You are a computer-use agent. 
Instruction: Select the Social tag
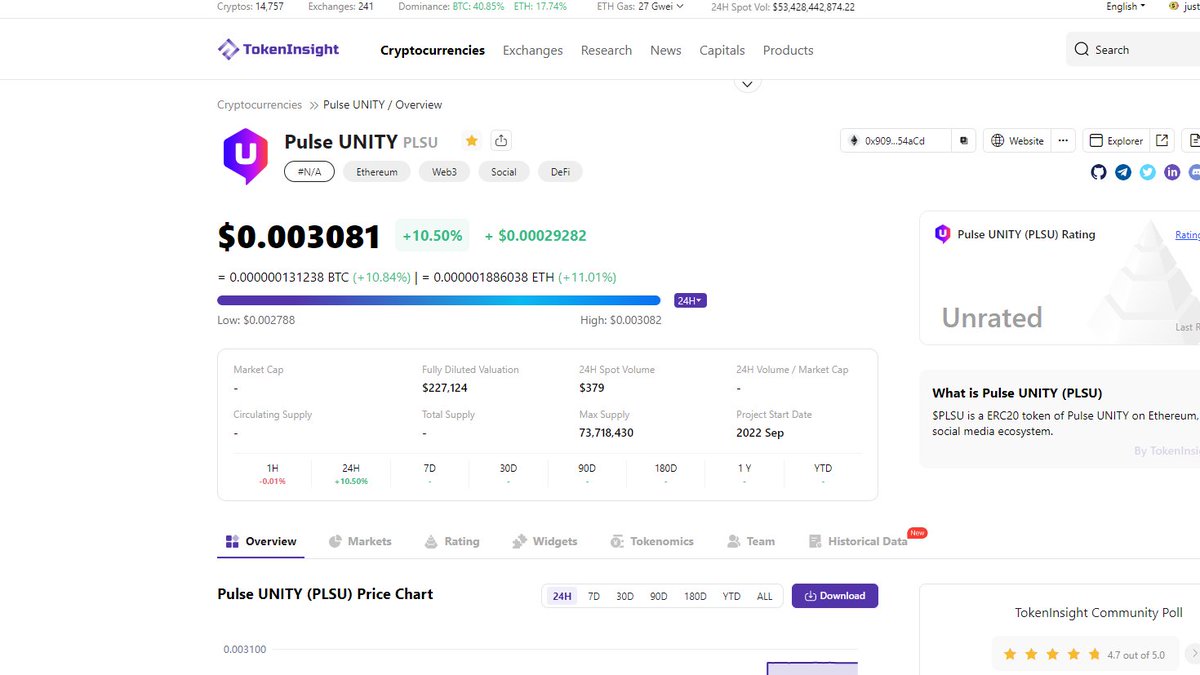point(504,172)
